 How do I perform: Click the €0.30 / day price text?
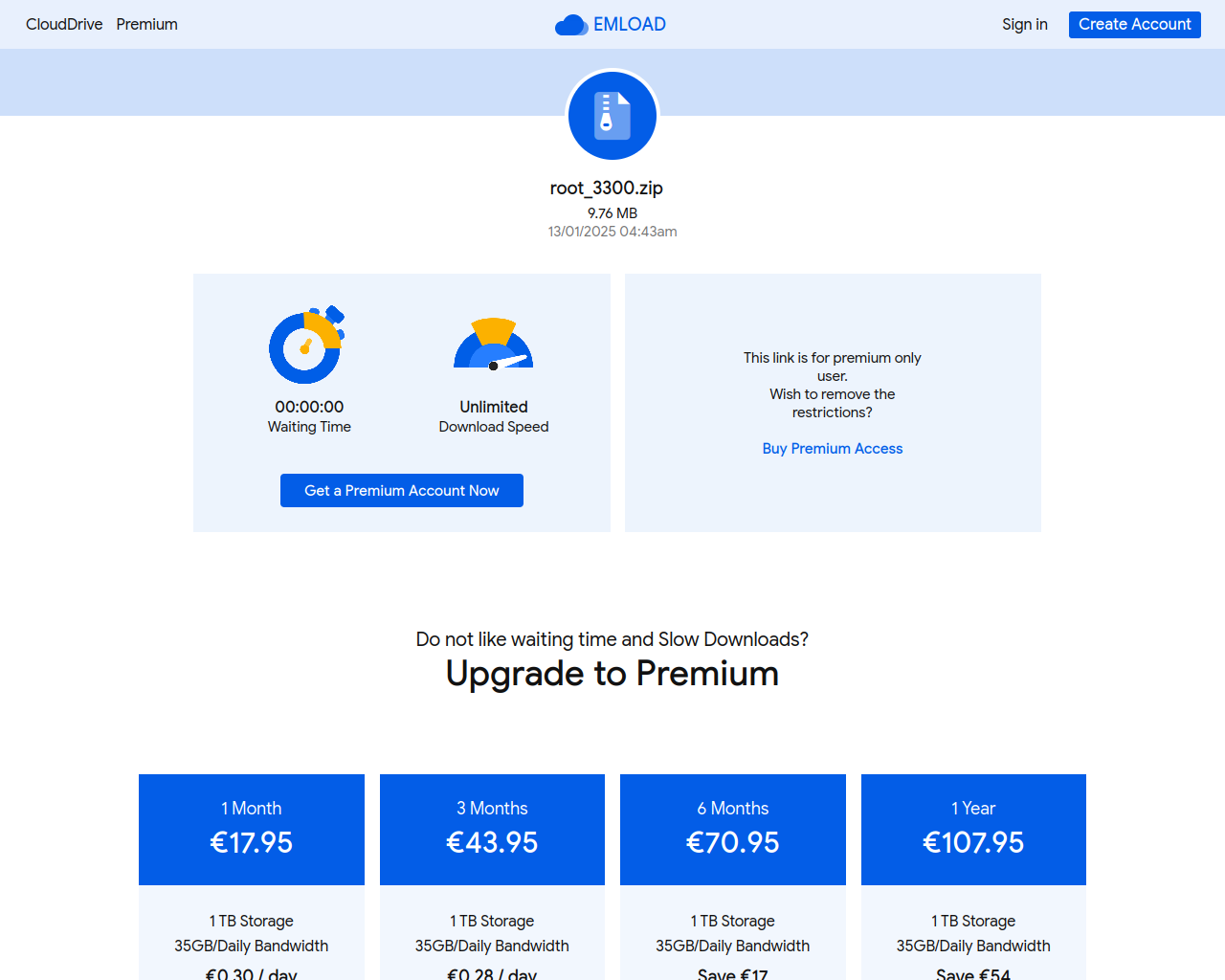[x=252, y=973]
